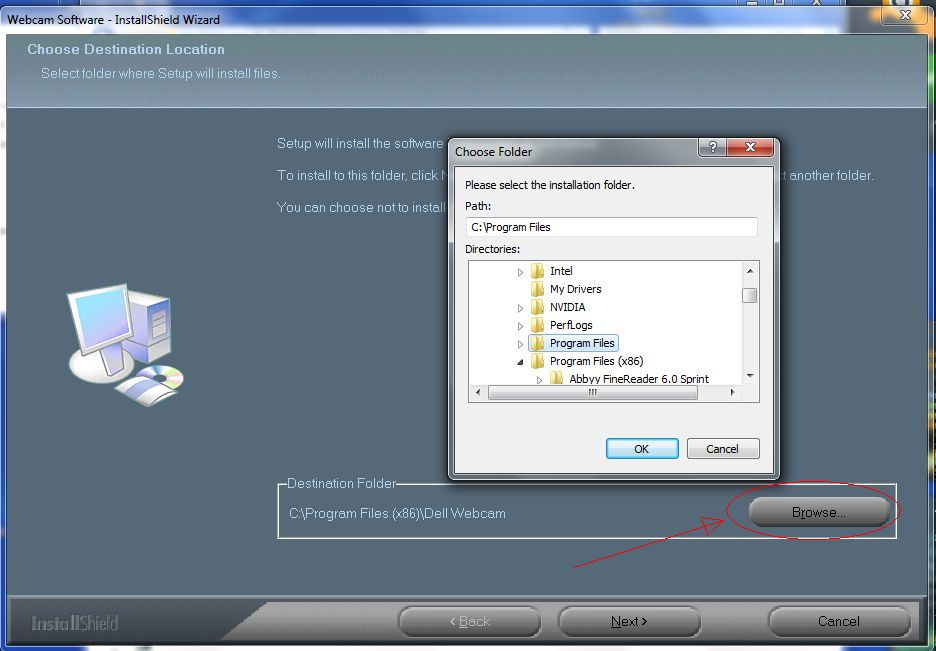Select the Intel folder icon
936x651 pixels.
click(x=537, y=271)
